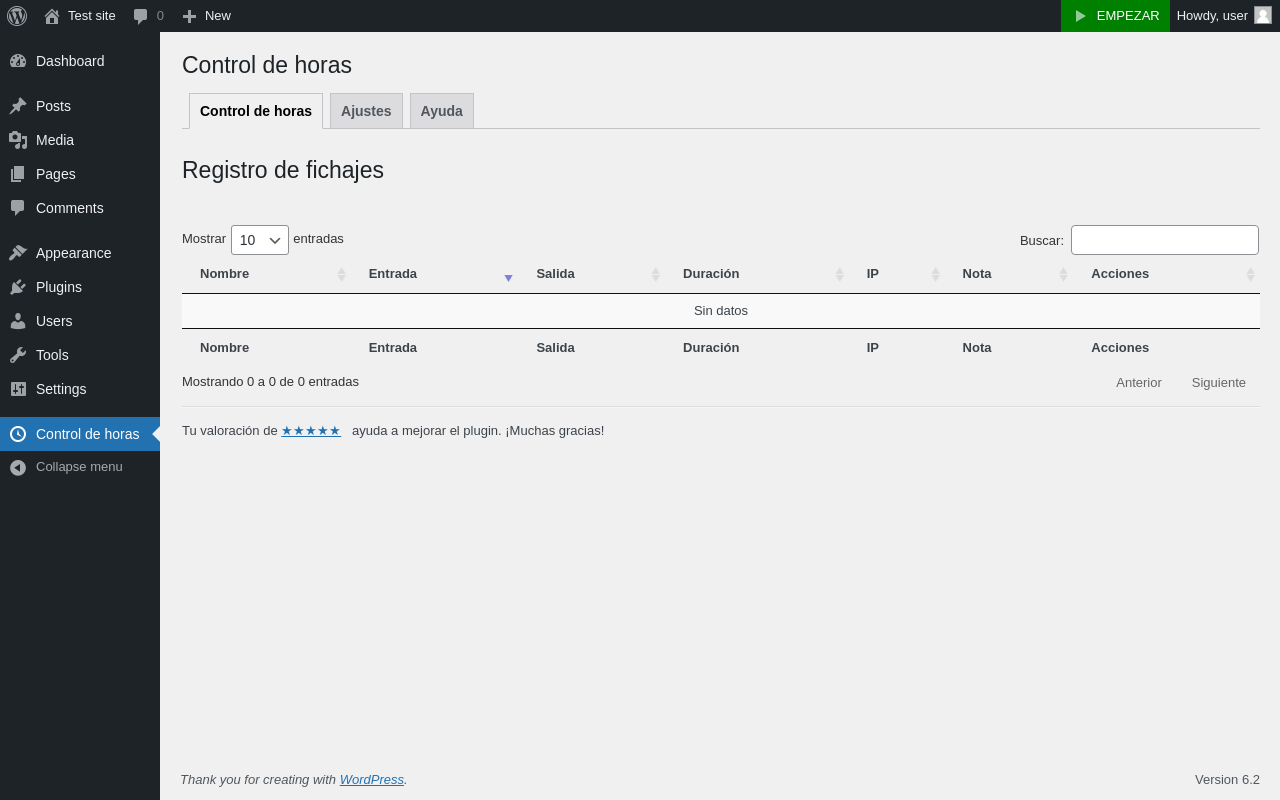Open the Dashboard menu item
Screen dimensions: 1280x800
click(x=80, y=61)
